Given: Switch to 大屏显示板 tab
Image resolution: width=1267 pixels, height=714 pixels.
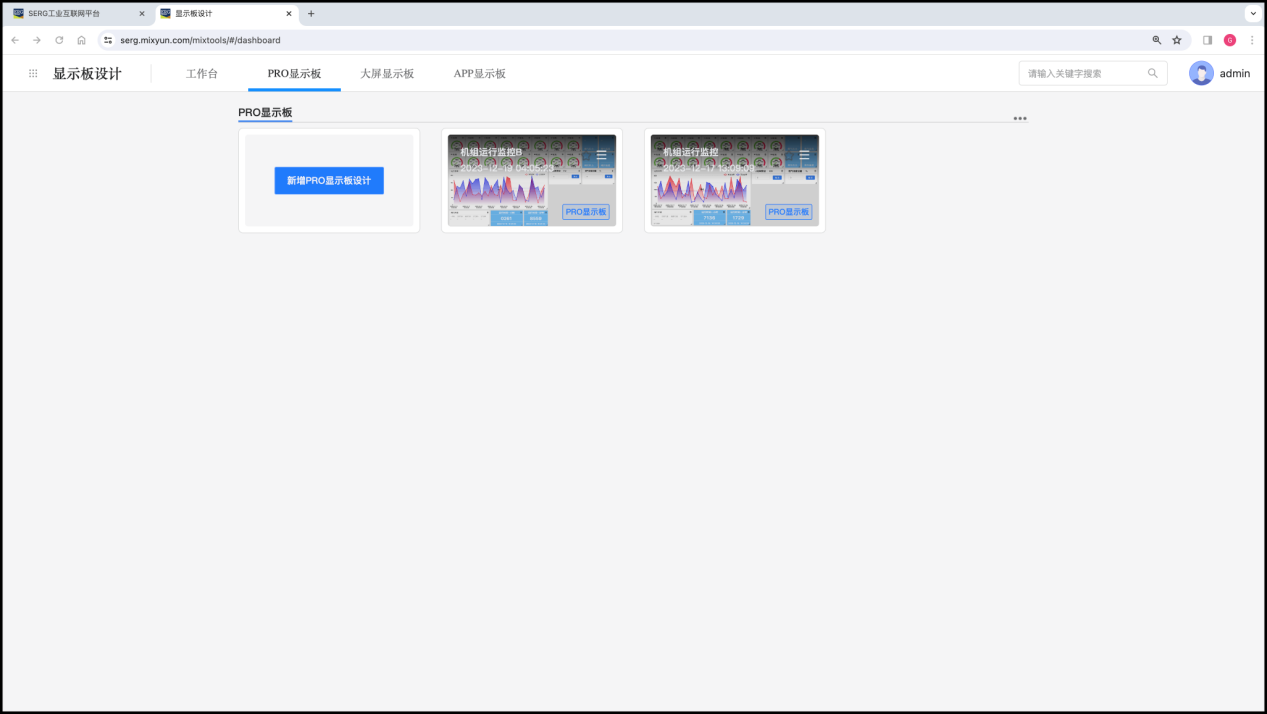Looking at the screenshot, I should (387, 73).
